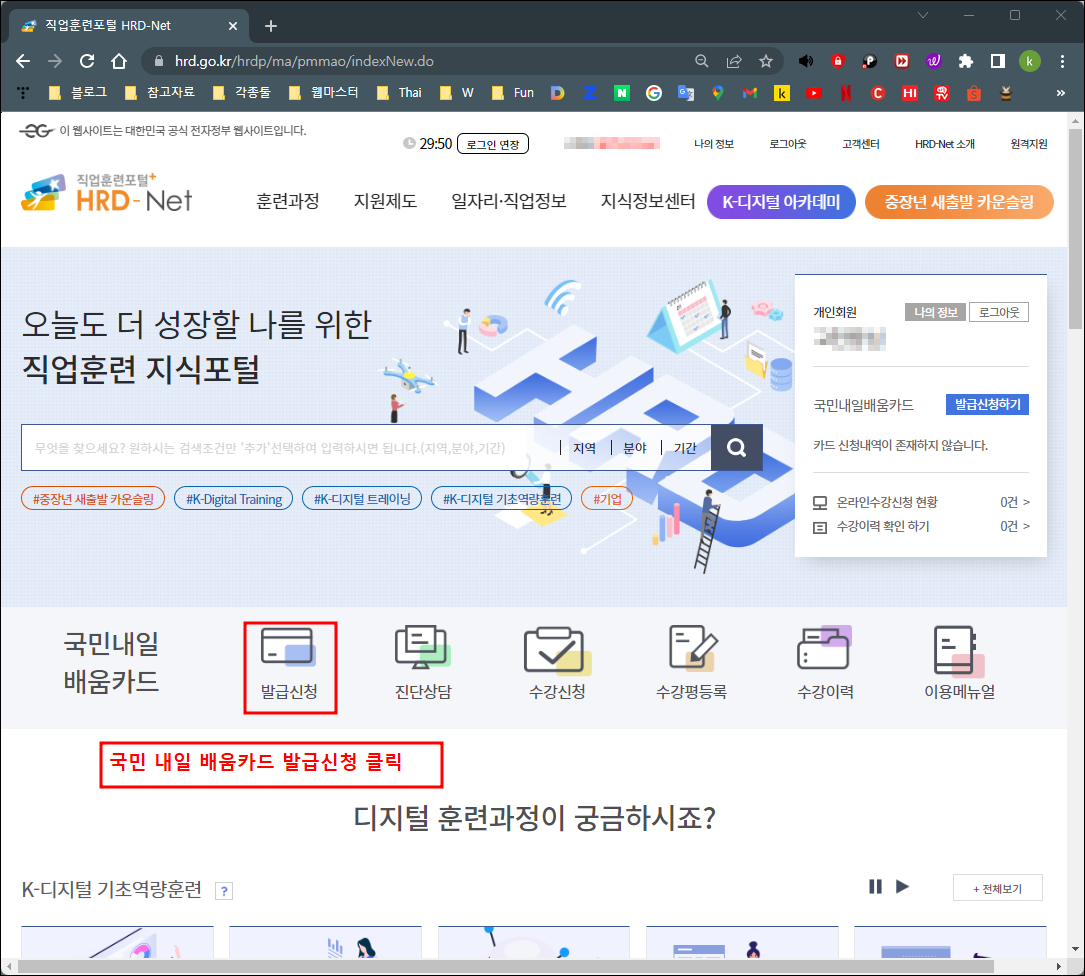Expand the bookmarks overflow chevron
Image resolution: width=1085 pixels, height=976 pixels.
click(1063, 92)
